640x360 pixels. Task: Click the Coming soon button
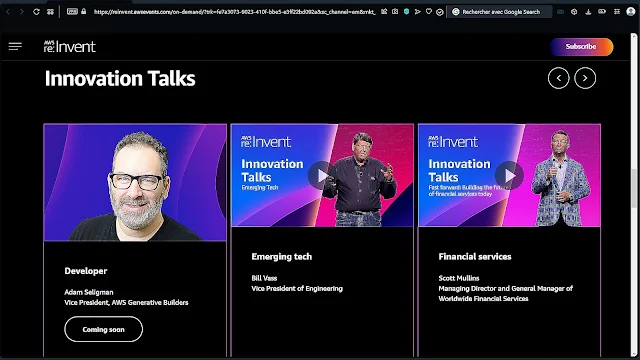point(103,329)
